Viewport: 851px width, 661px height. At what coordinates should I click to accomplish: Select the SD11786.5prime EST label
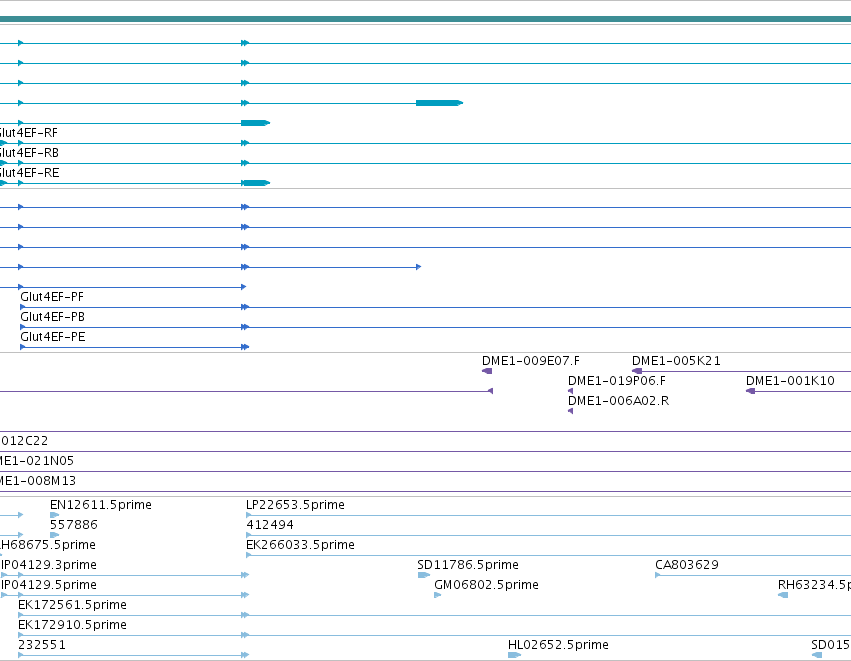[x=468, y=565]
